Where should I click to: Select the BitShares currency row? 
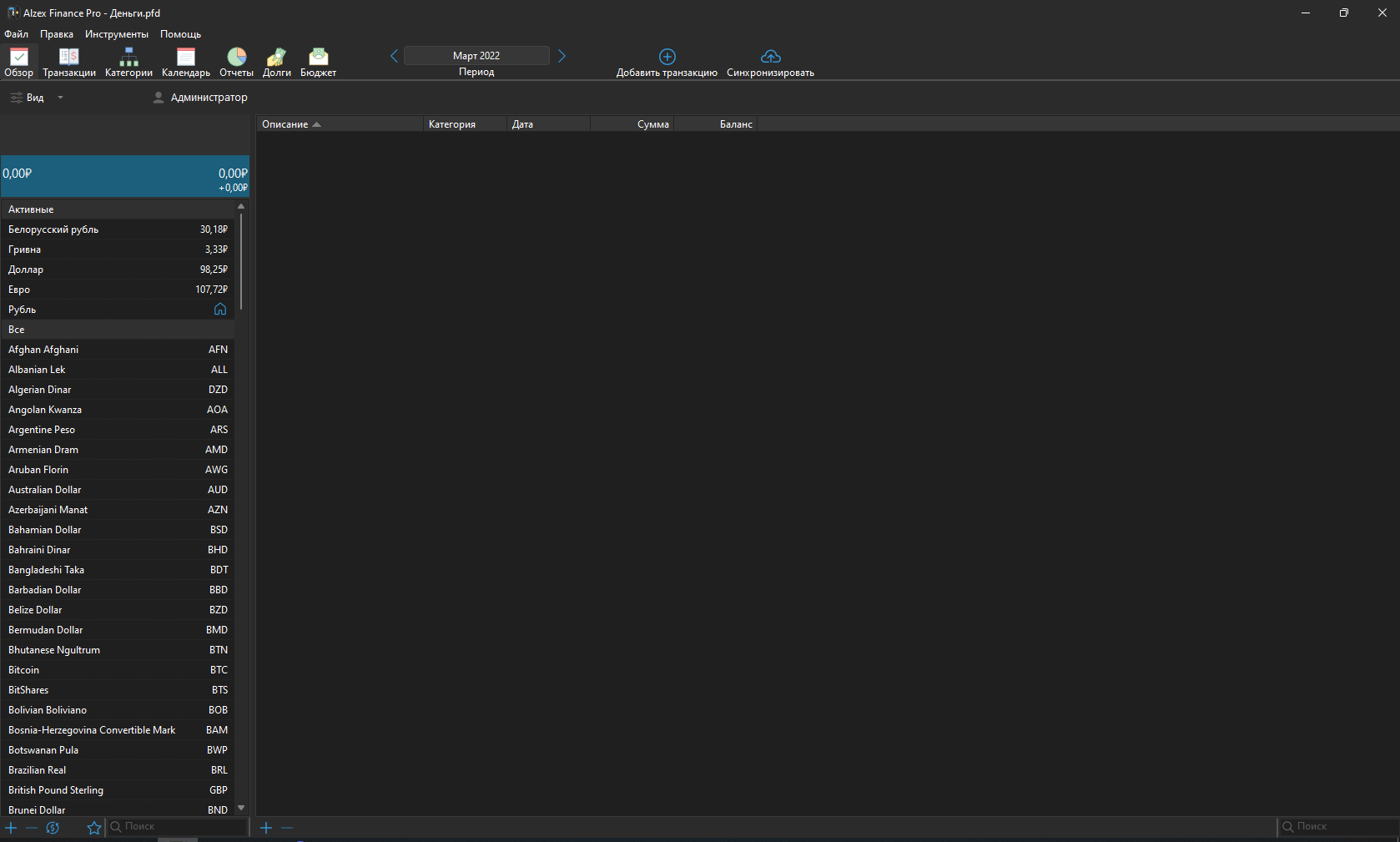point(117,690)
